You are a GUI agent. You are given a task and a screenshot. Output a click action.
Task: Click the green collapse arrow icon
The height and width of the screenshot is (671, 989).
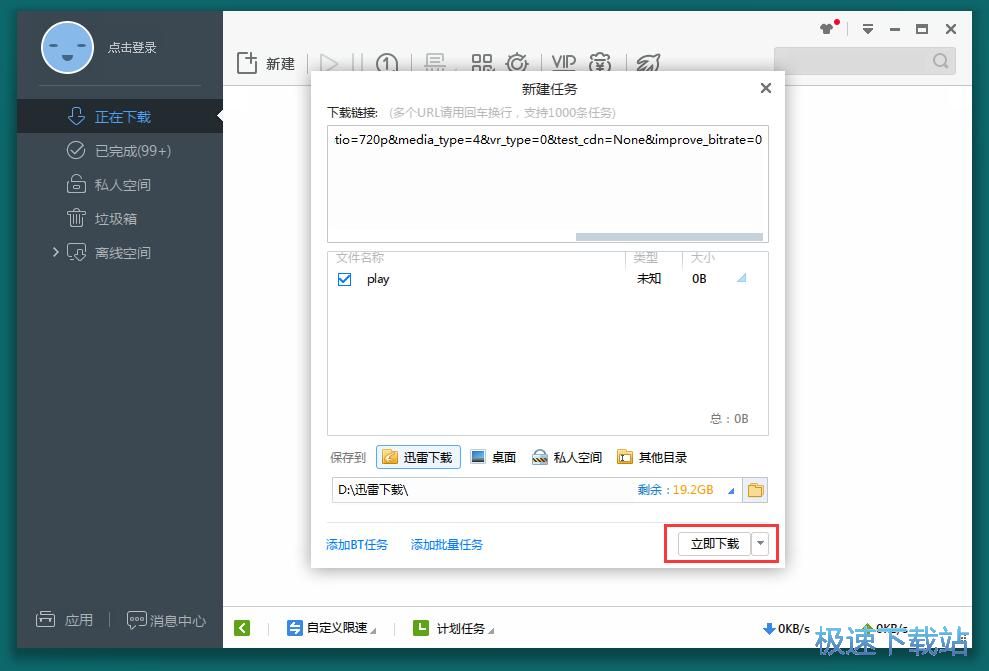pos(242,628)
